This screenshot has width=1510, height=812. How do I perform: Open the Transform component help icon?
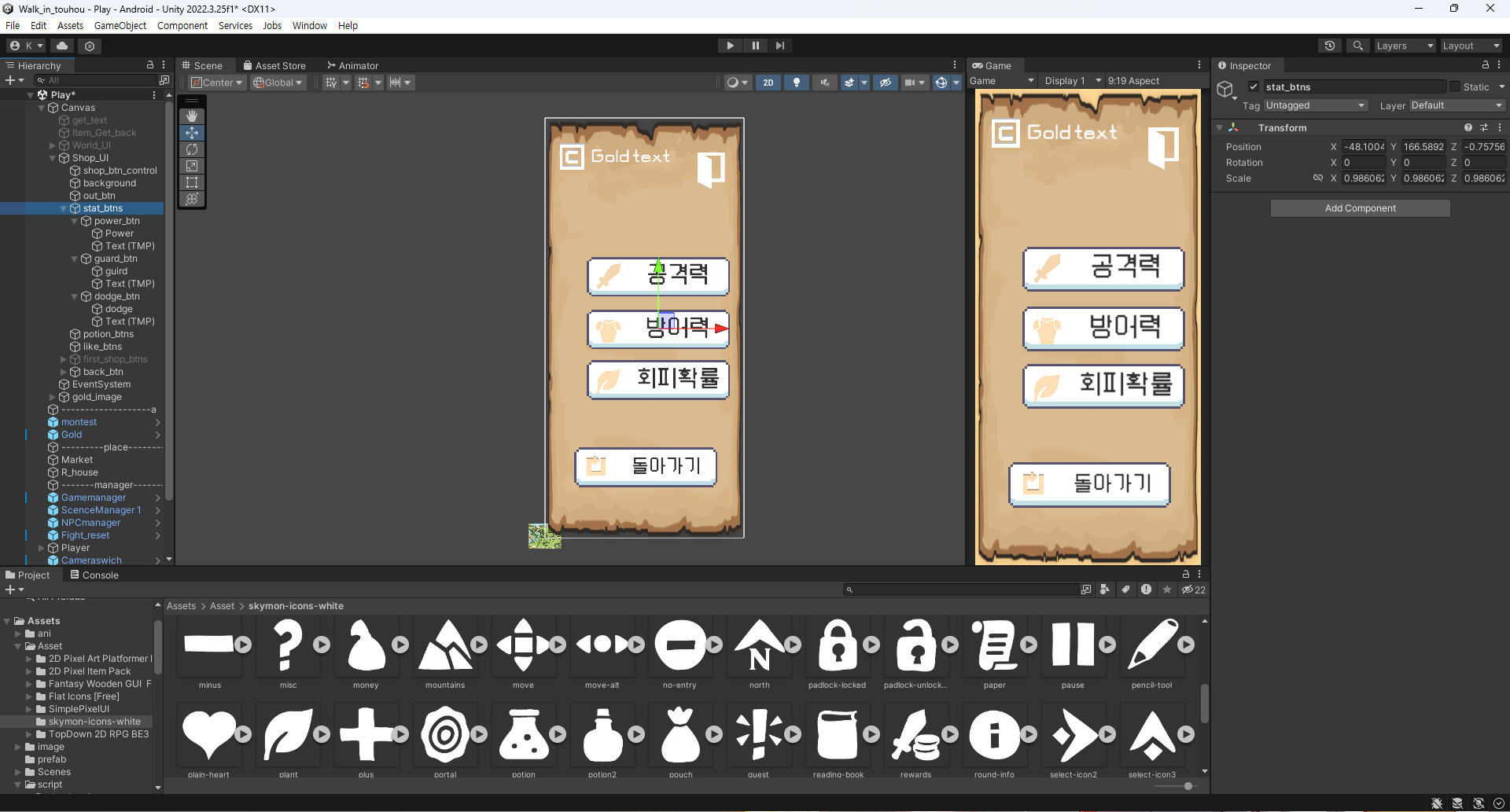1468,127
